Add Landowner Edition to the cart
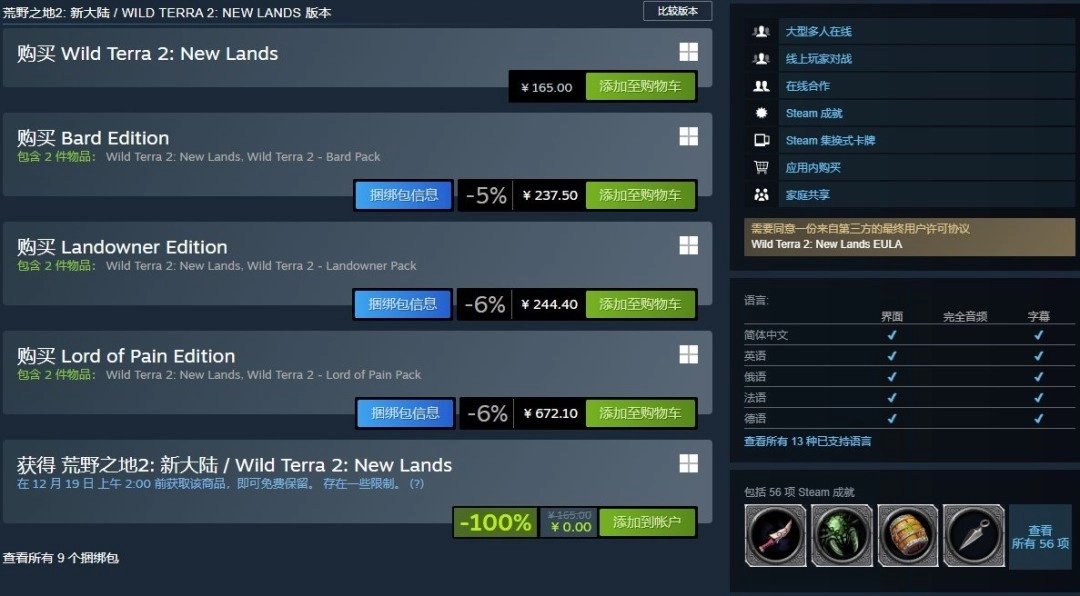 pos(641,304)
